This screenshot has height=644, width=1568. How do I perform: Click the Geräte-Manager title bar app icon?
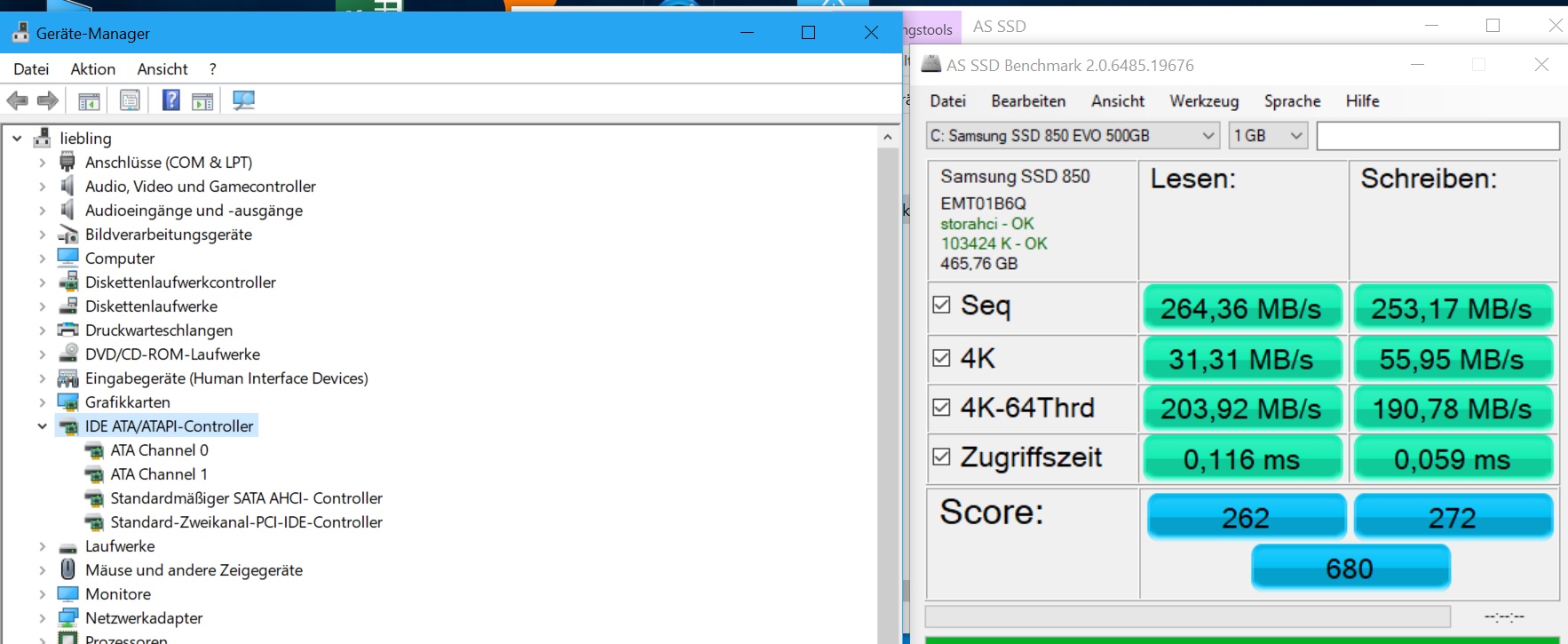click(x=20, y=33)
